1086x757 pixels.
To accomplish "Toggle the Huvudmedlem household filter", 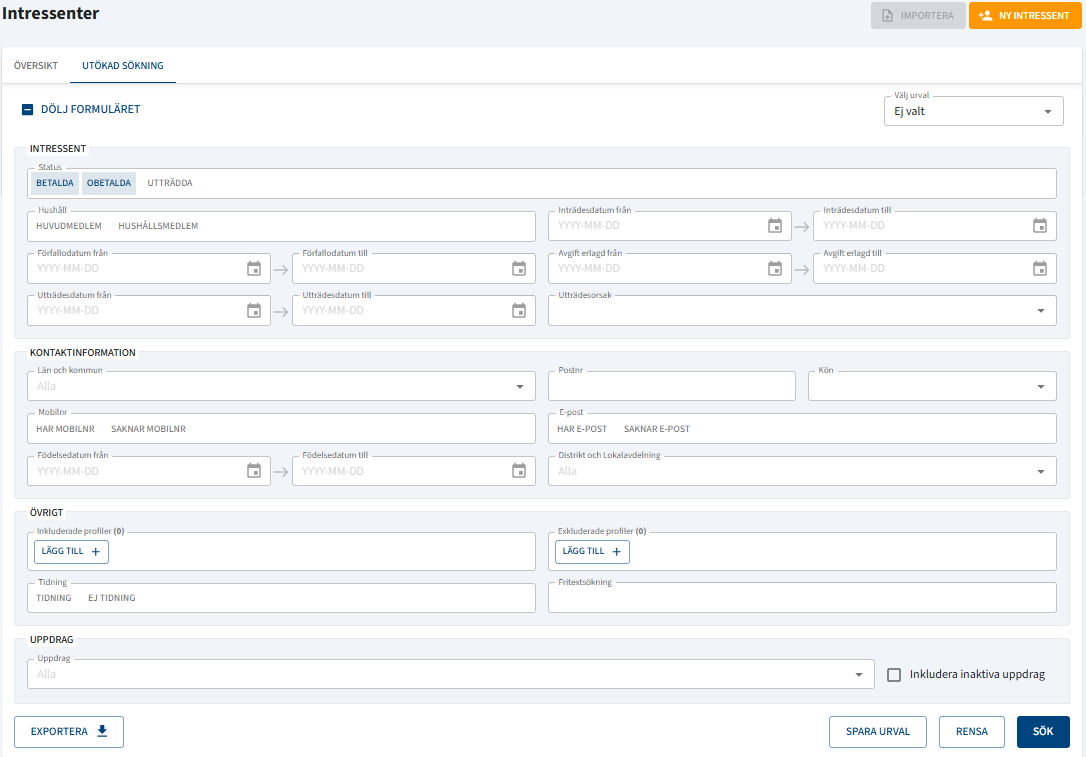I will 69,226.
